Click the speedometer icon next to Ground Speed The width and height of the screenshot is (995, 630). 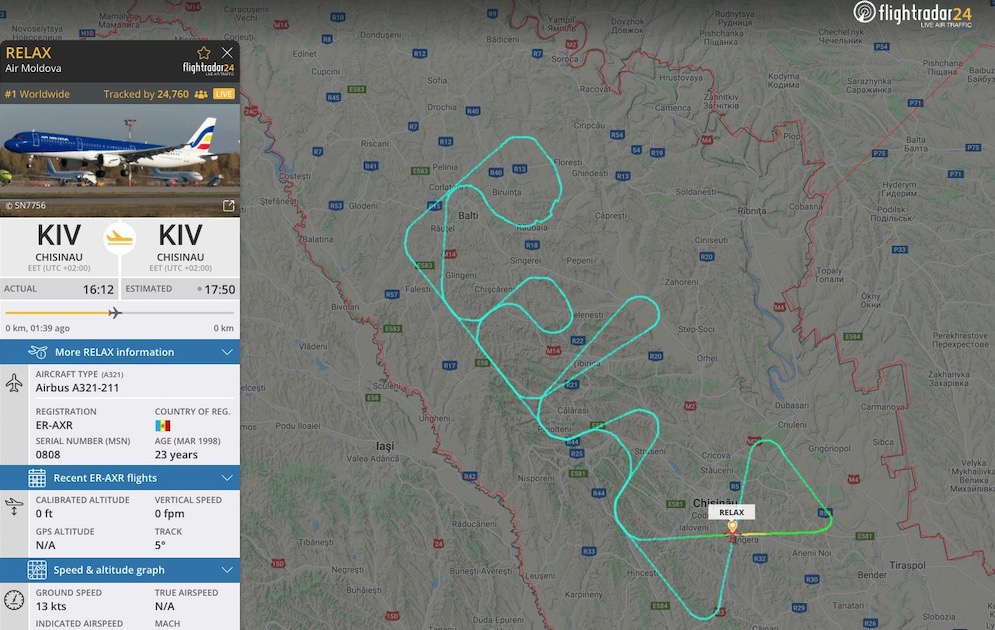(x=14, y=600)
